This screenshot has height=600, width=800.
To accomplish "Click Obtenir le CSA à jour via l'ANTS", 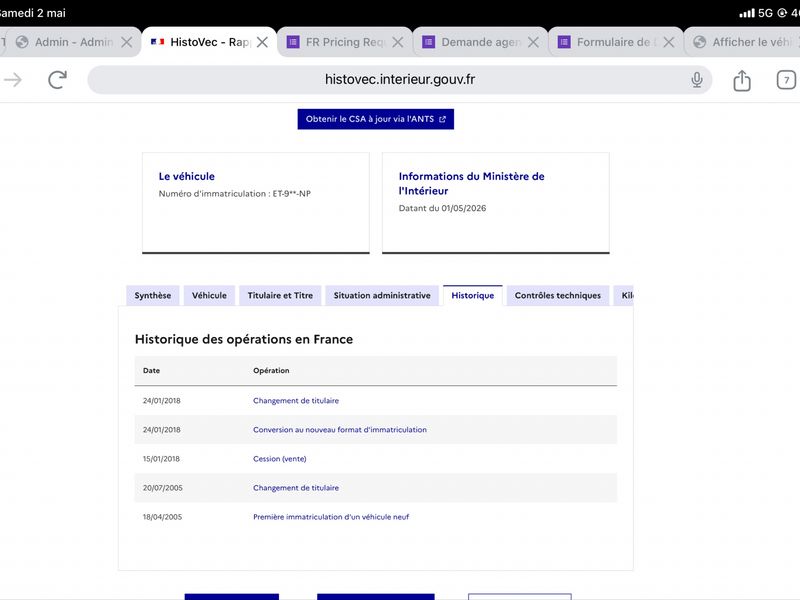I will click(376, 119).
